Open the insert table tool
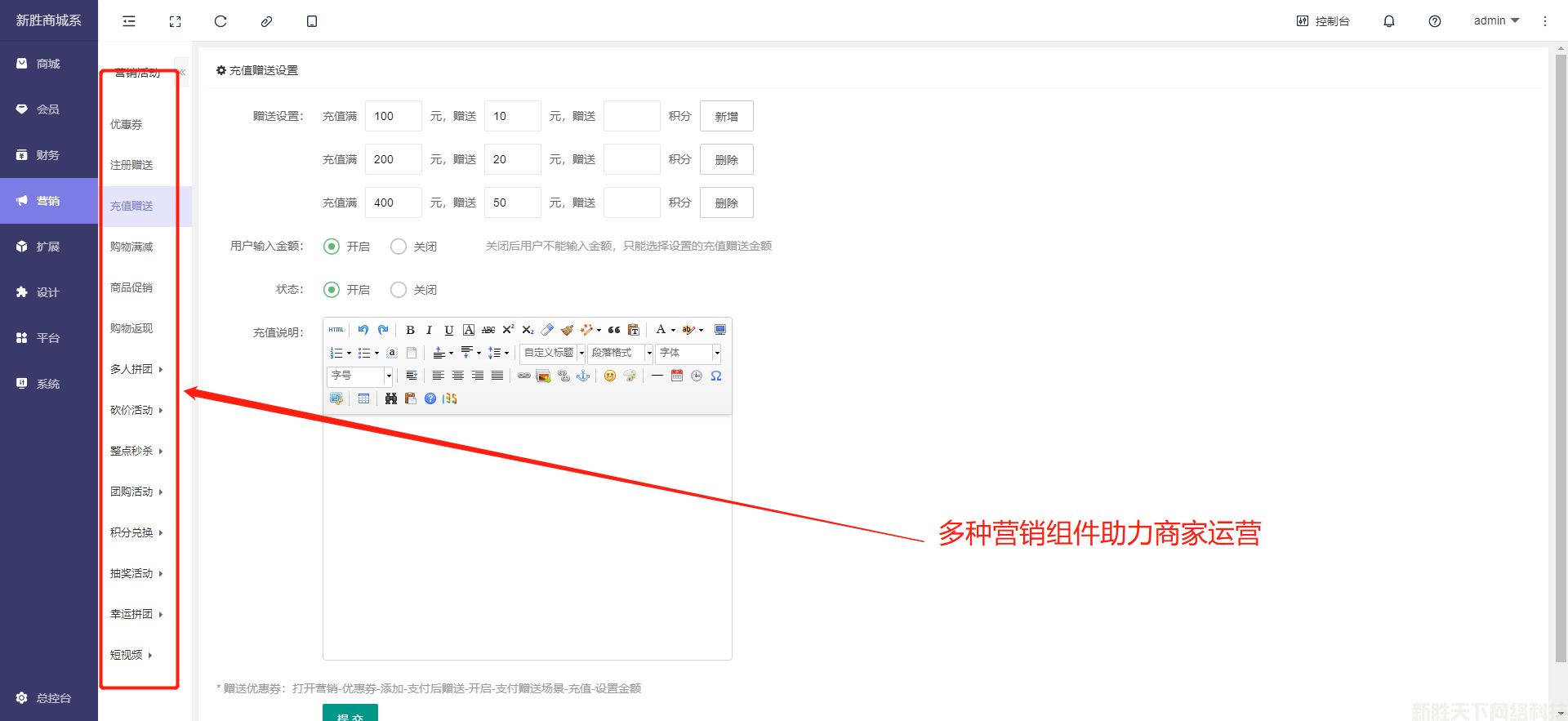 (363, 398)
